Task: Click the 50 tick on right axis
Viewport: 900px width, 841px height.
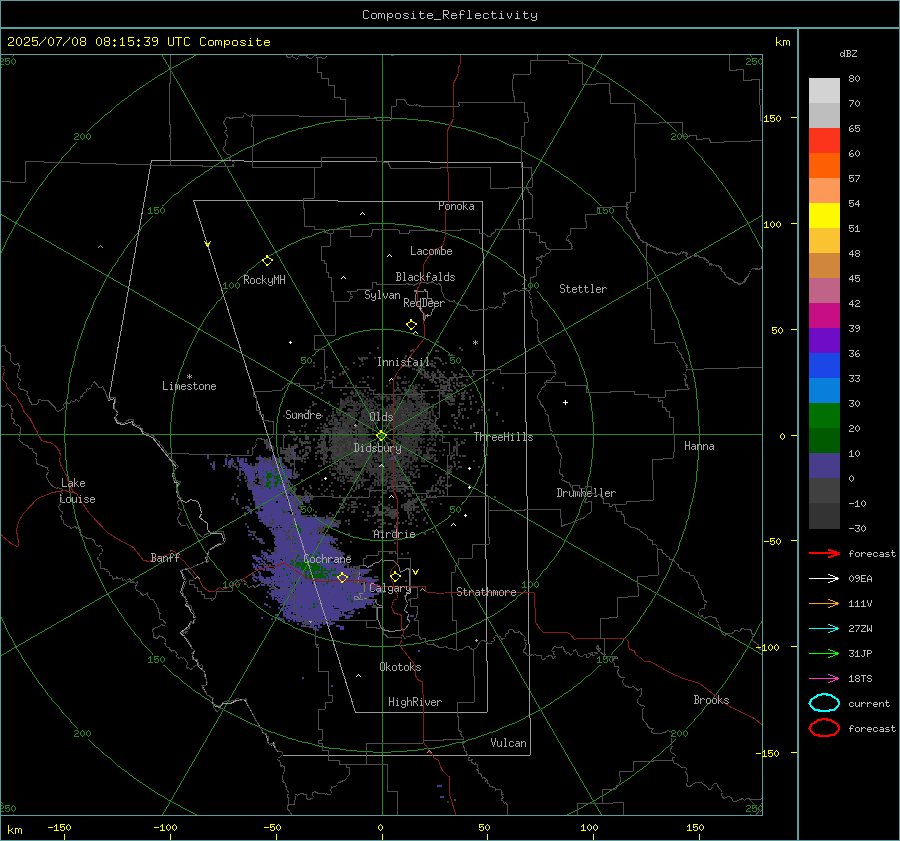Action: pos(777,330)
